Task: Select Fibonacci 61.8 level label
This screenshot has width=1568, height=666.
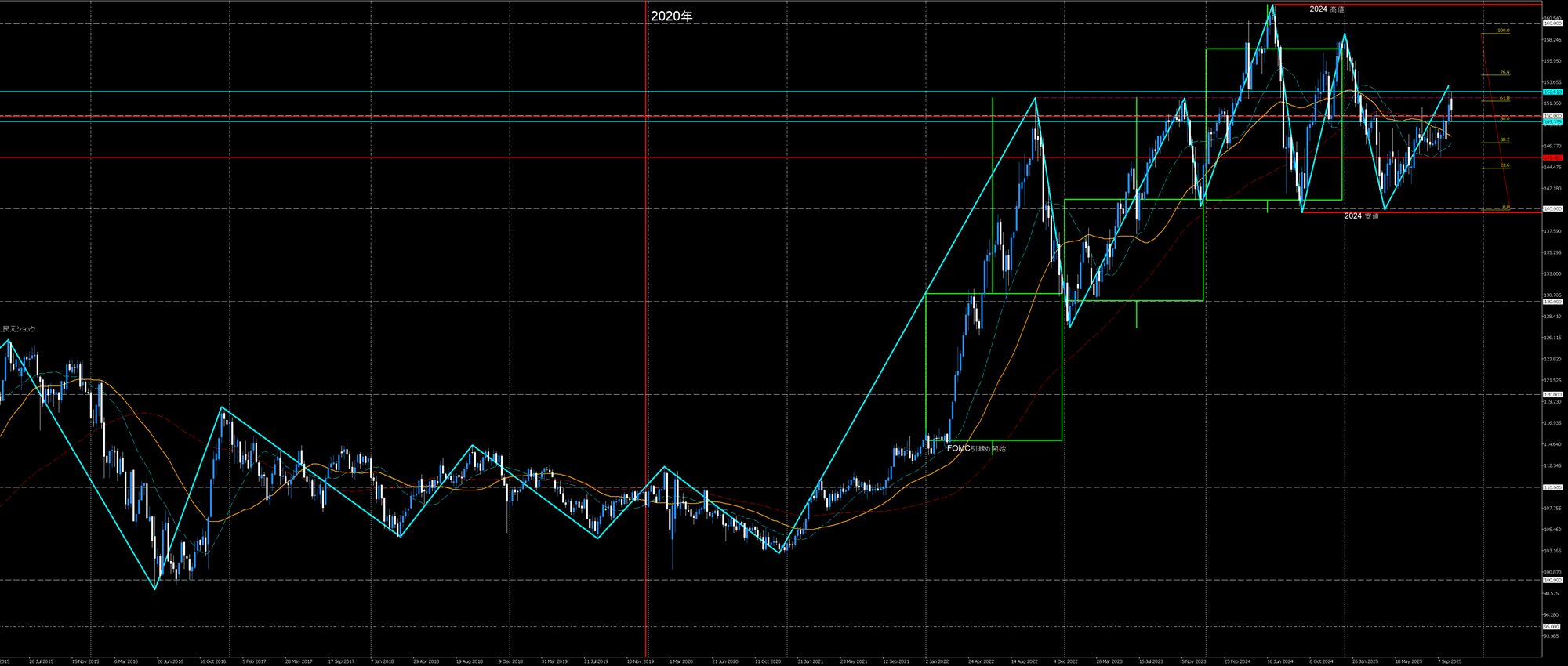Action: [1504, 98]
